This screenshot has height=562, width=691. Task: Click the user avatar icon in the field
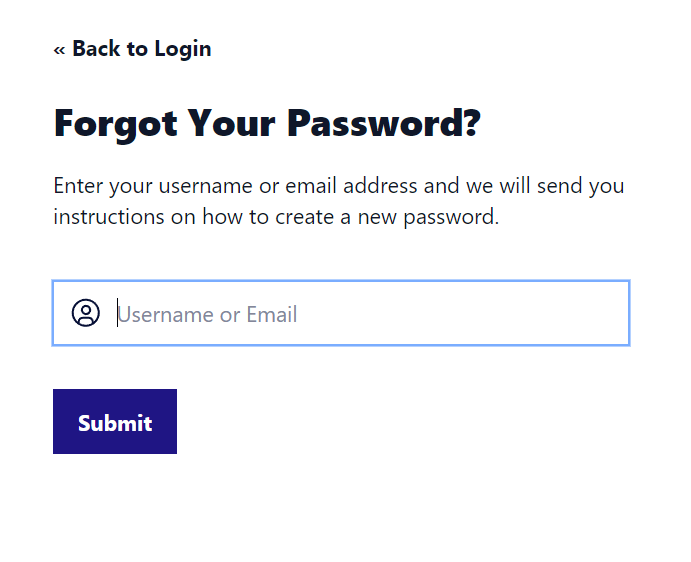[86, 314]
